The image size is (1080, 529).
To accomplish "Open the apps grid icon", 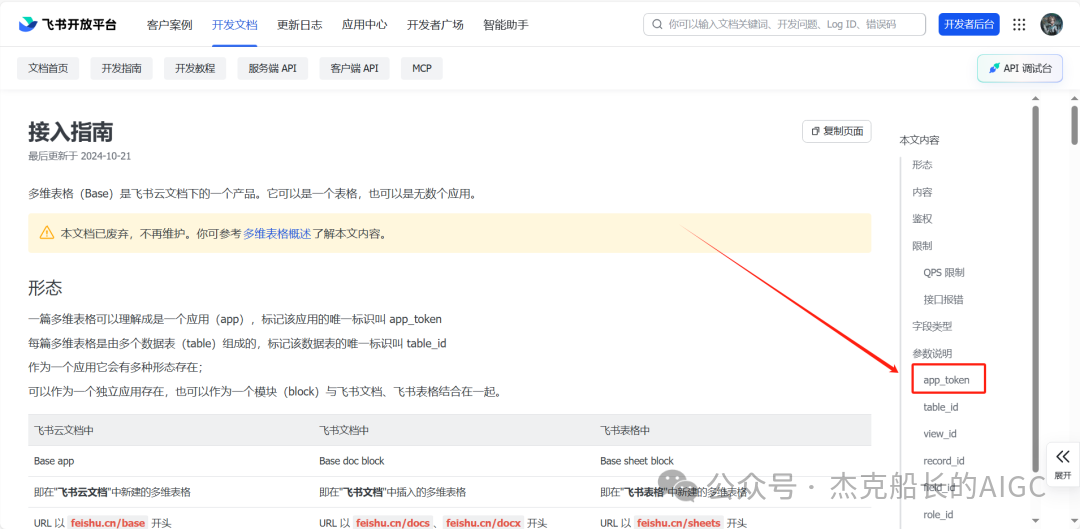I will [x=1019, y=25].
